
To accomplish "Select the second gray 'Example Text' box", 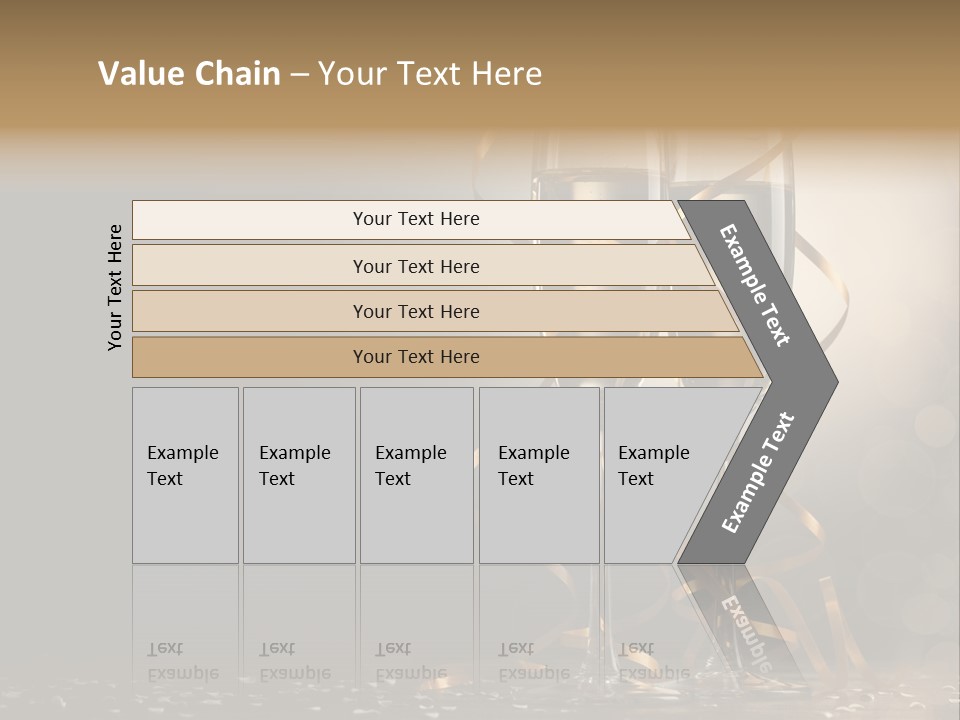I will [x=299, y=475].
